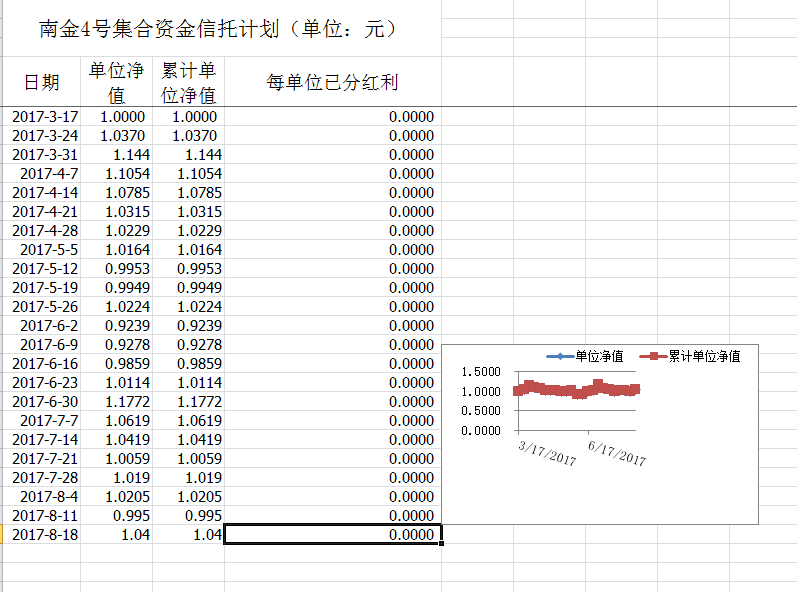797x592 pixels.
Task: Select the 1.5000 vertical axis label
Action: (x=481, y=372)
